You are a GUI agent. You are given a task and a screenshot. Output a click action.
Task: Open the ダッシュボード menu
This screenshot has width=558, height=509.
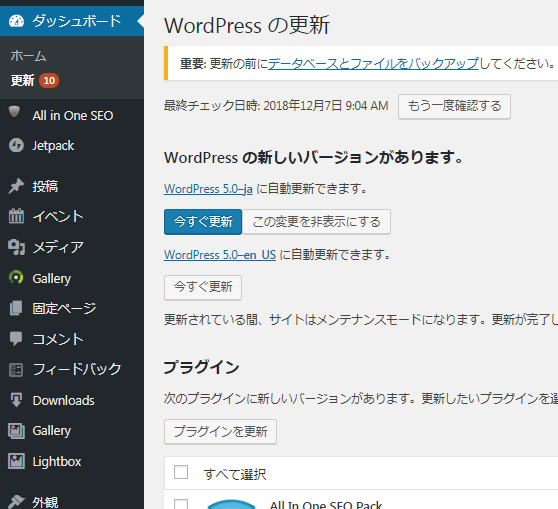point(72,21)
